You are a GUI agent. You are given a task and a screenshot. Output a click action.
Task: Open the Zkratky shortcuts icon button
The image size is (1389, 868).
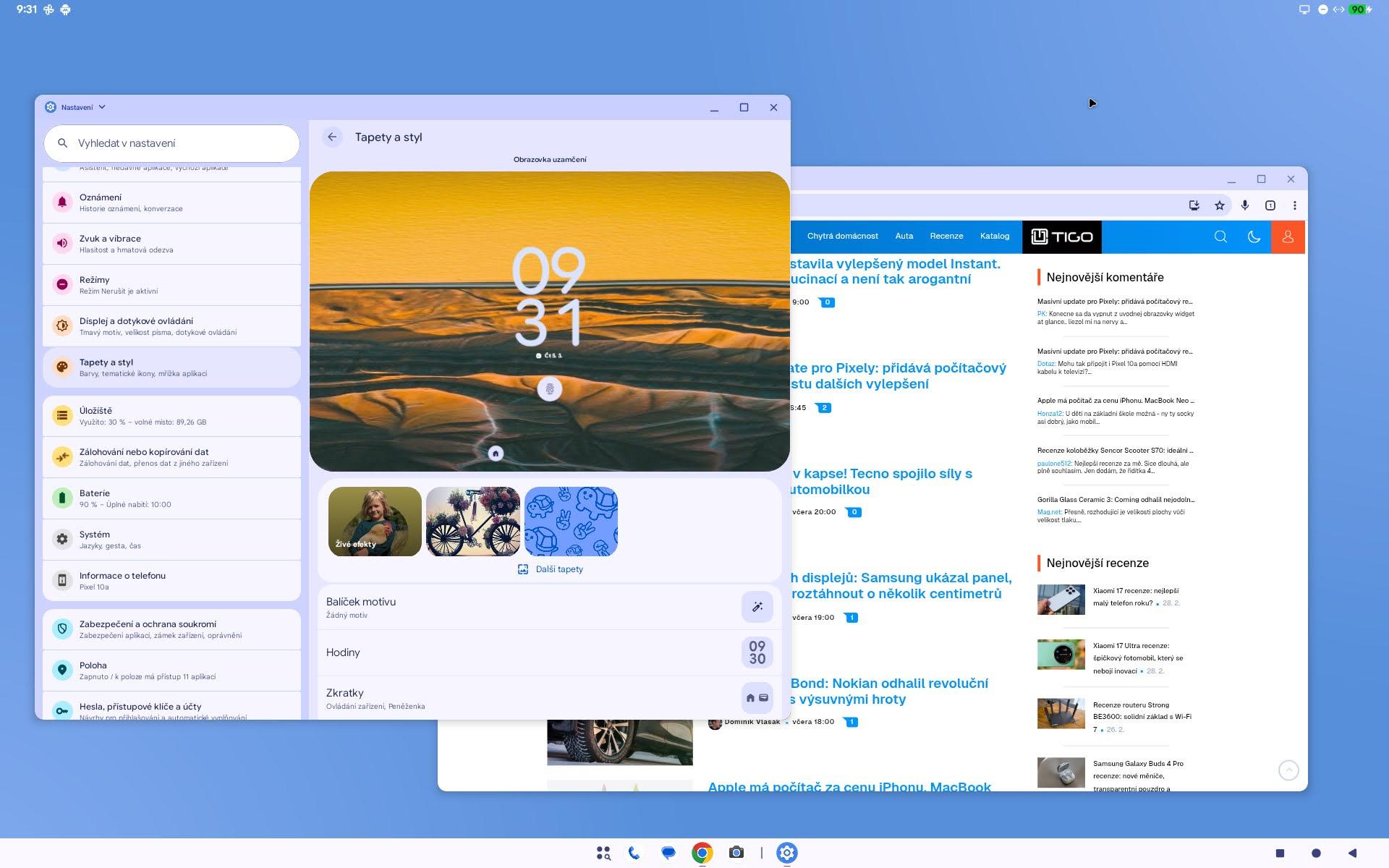coord(757,698)
